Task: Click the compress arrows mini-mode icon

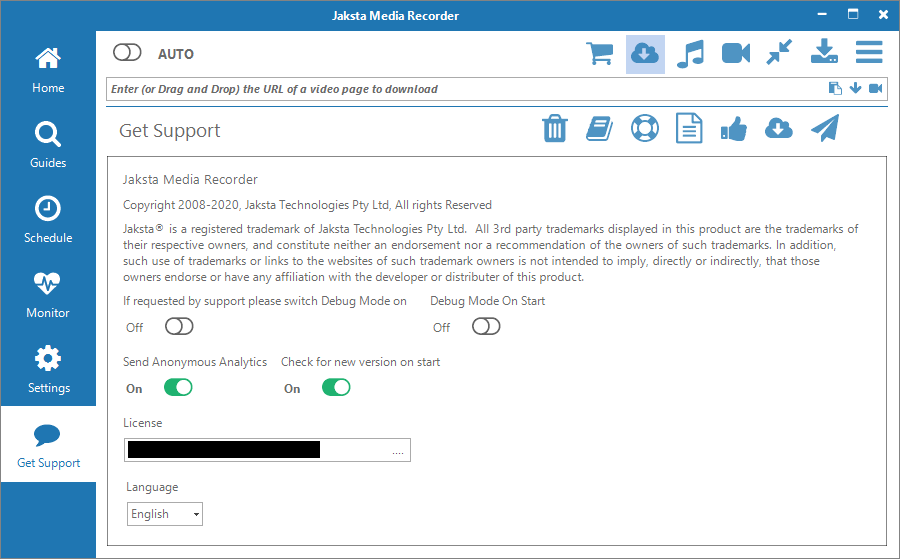Action: tap(779, 52)
